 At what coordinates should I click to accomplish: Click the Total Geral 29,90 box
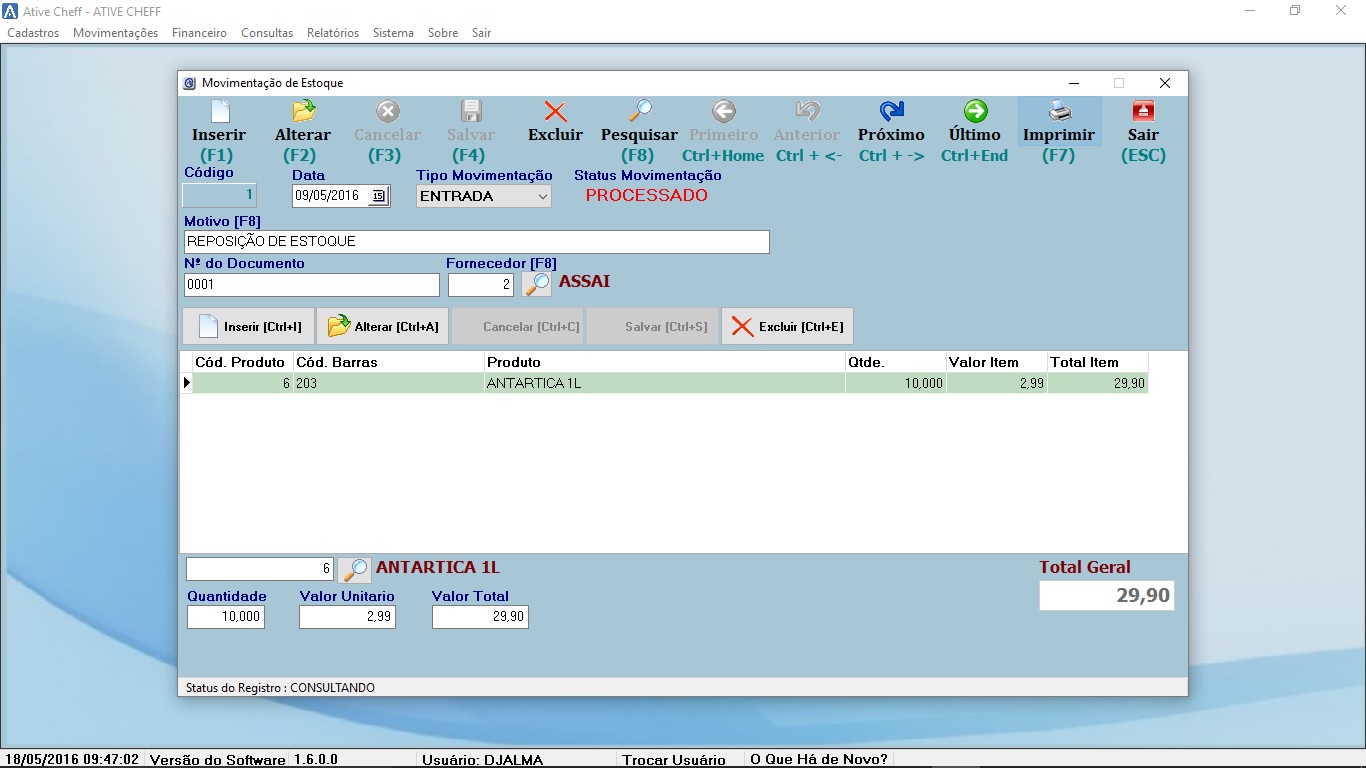(x=1106, y=596)
